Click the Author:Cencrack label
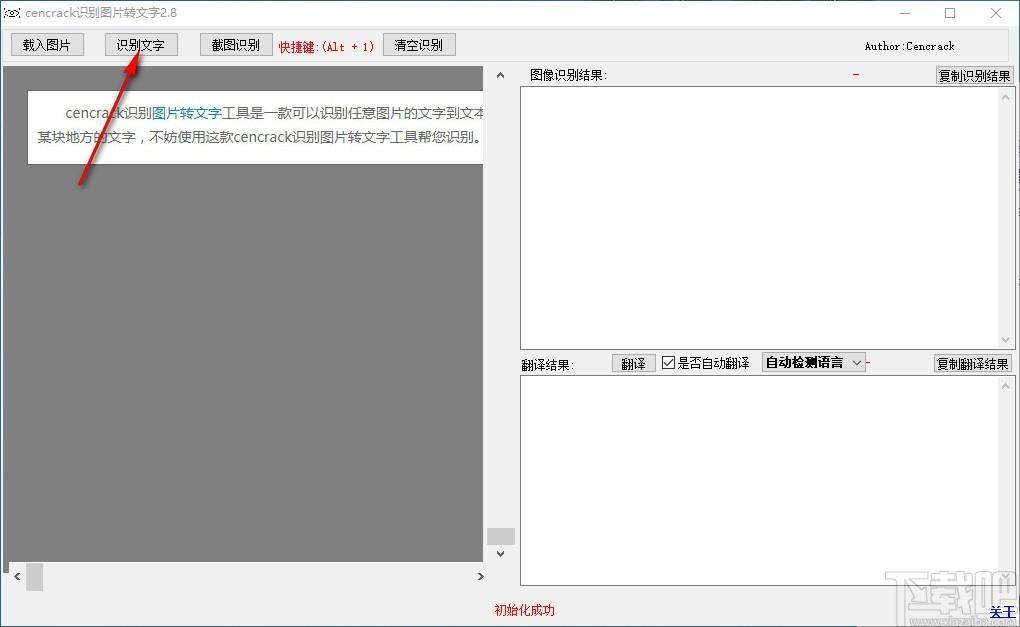The height and width of the screenshot is (627, 1020). [x=909, y=46]
